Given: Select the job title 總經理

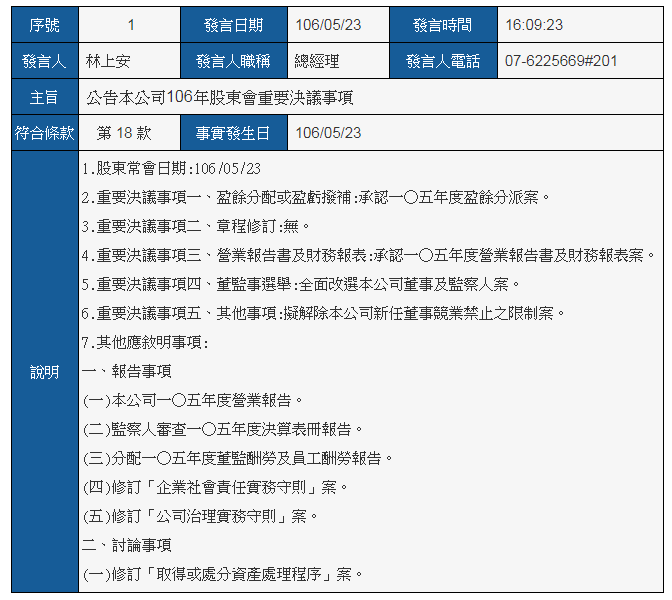Looking at the screenshot, I should pyautogui.click(x=316, y=61).
